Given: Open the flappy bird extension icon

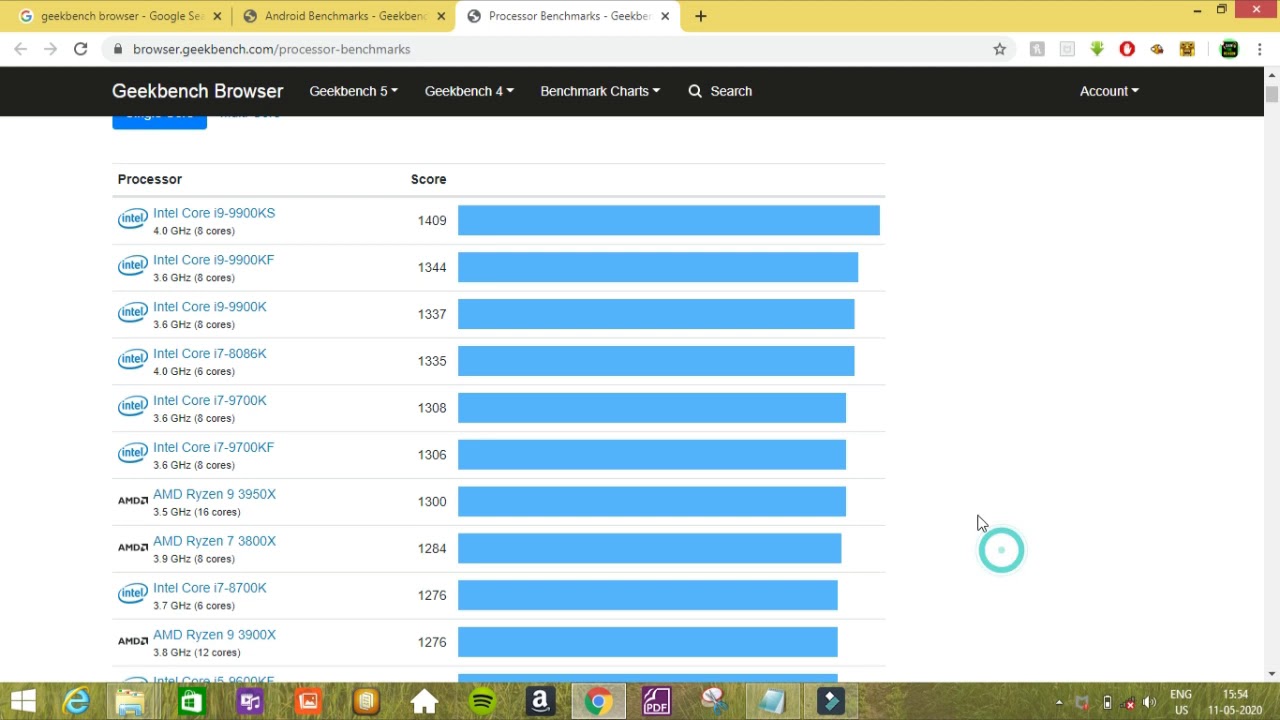Looking at the screenshot, I should 1157,49.
